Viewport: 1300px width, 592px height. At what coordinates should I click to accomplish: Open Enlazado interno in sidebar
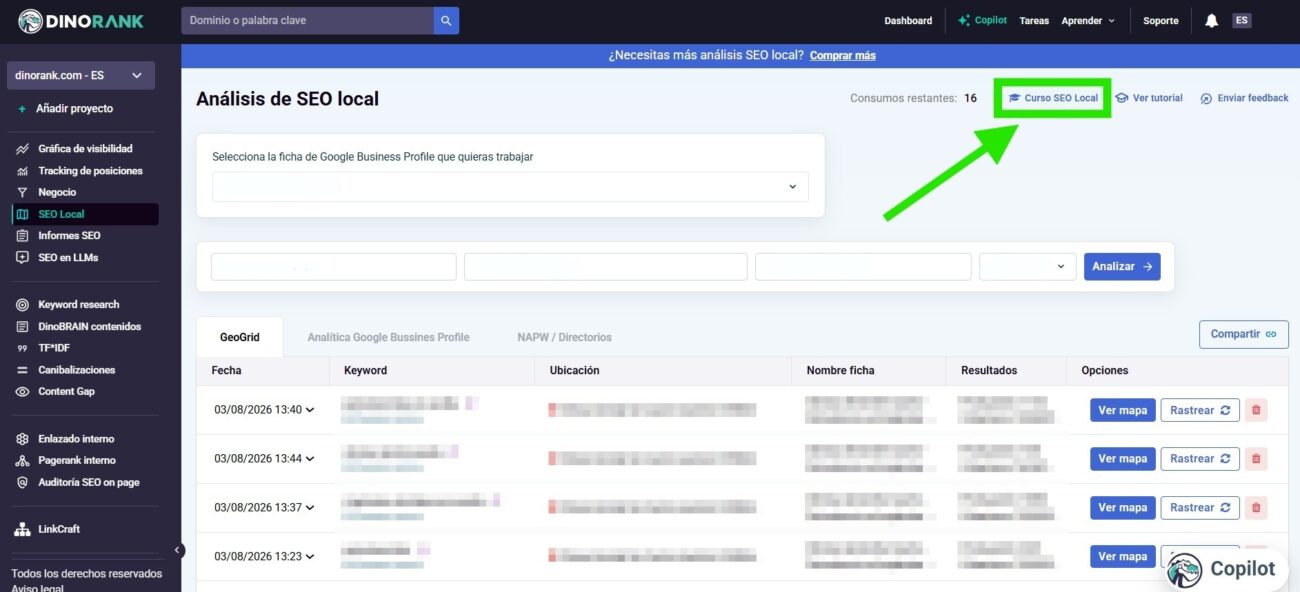pyautogui.click(x=76, y=439)
